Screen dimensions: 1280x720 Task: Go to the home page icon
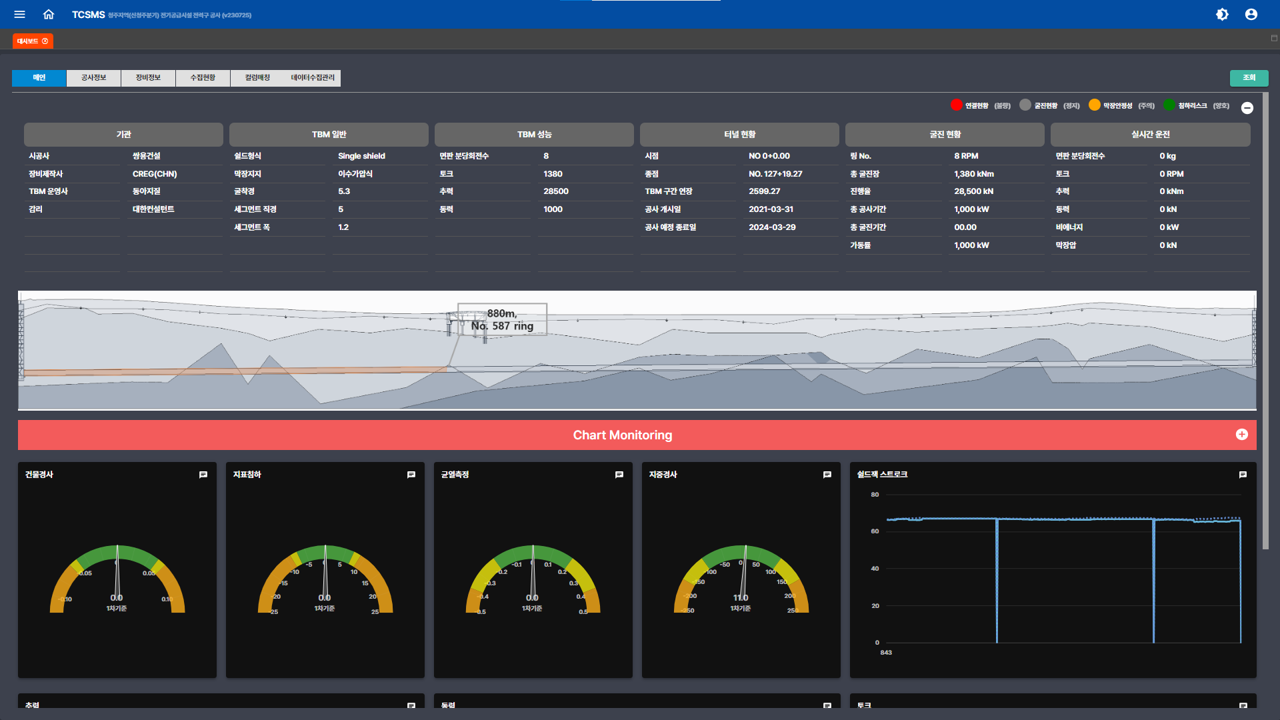[x=48, y=14]
